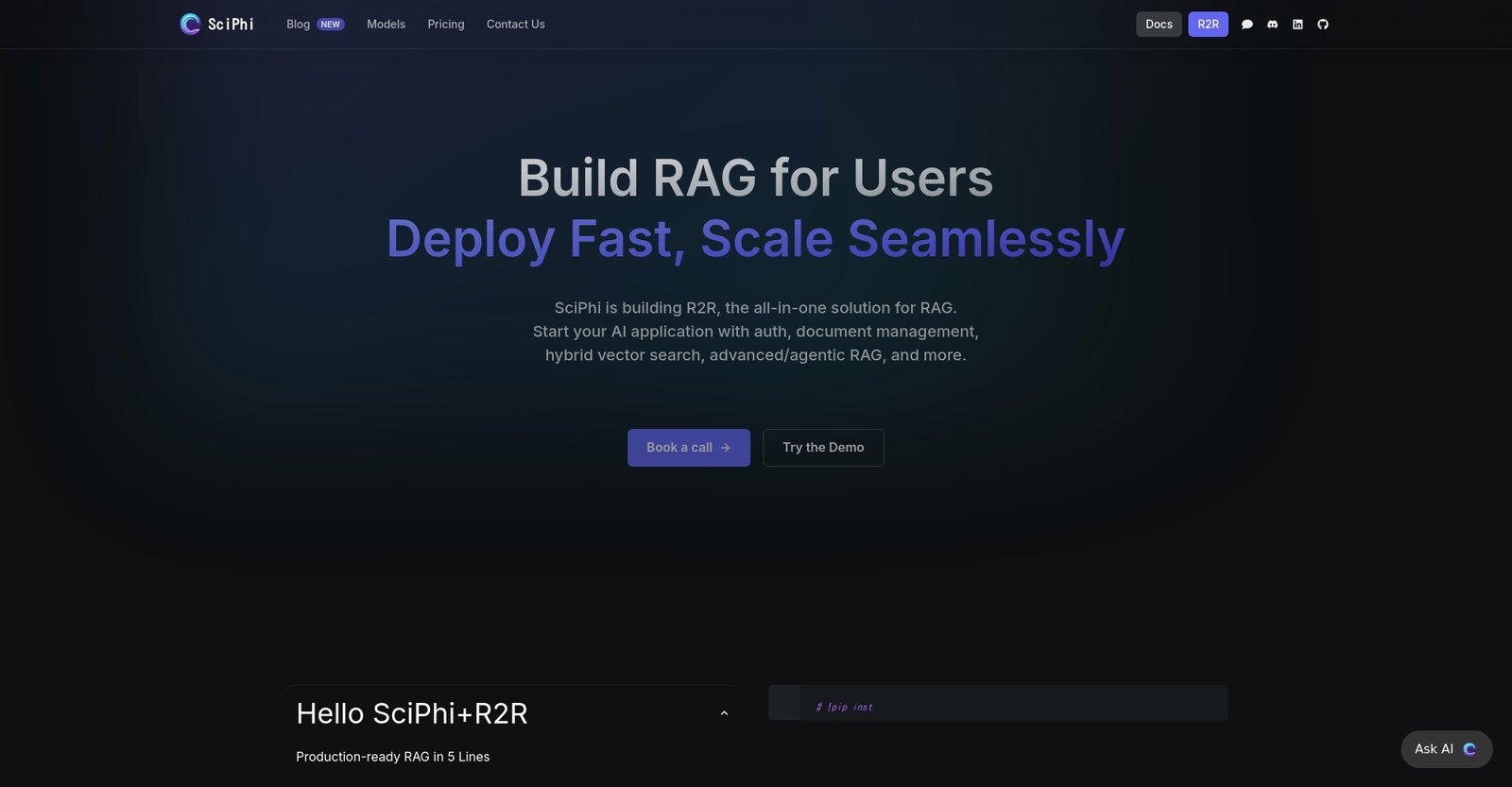Navigate to the Pricing page

click(x=445, y=25)
